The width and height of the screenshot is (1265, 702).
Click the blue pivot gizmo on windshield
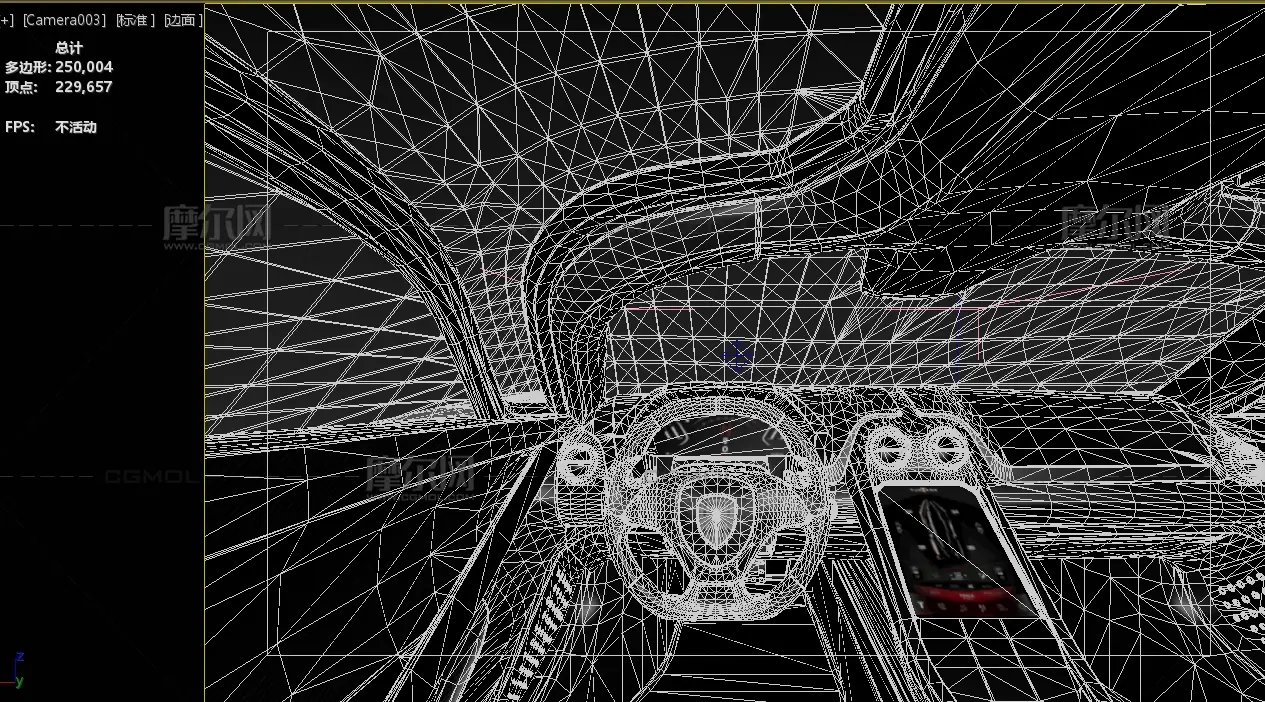coord(738,354)
